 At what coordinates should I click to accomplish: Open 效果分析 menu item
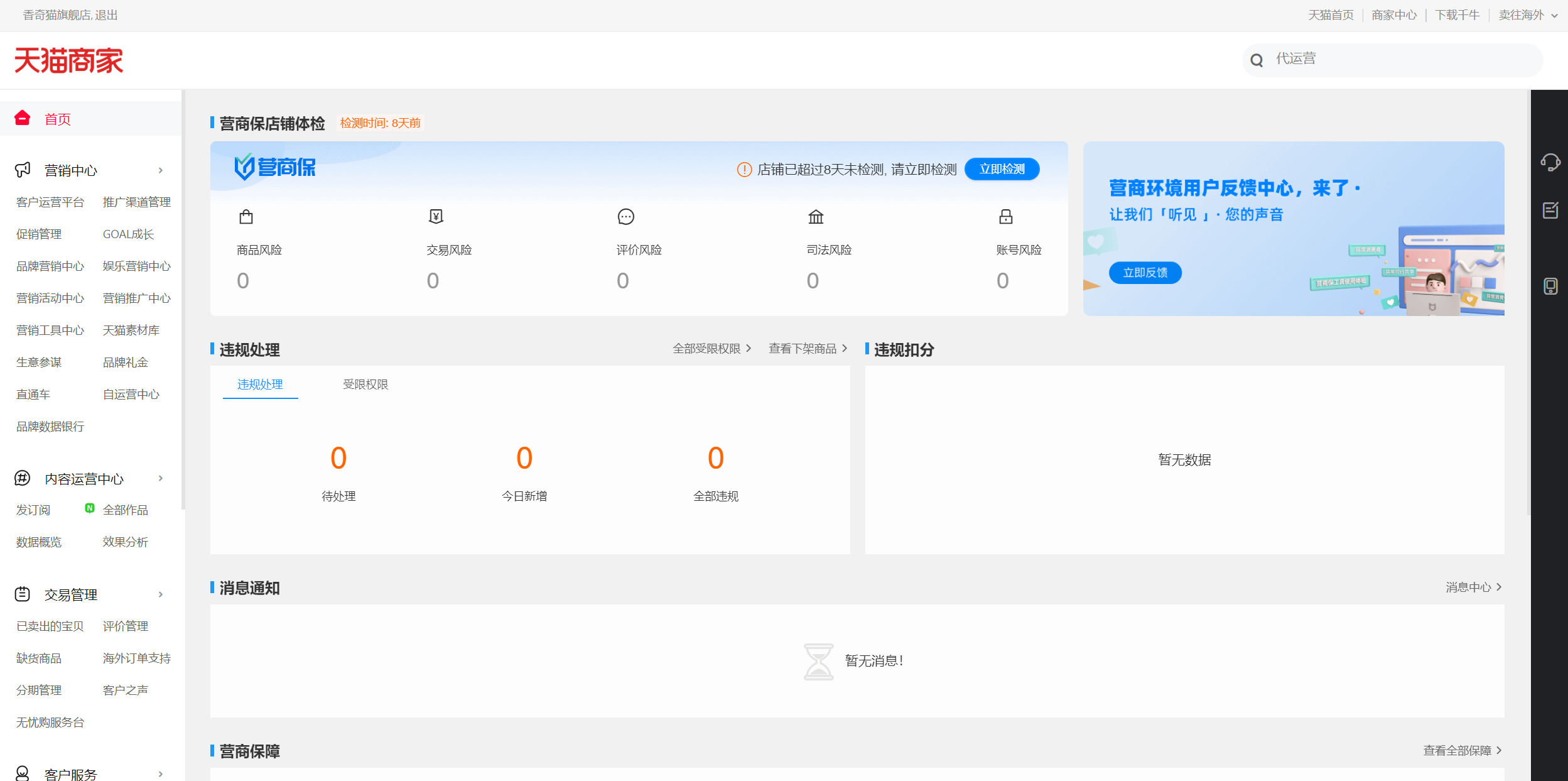tap(126, 542)
